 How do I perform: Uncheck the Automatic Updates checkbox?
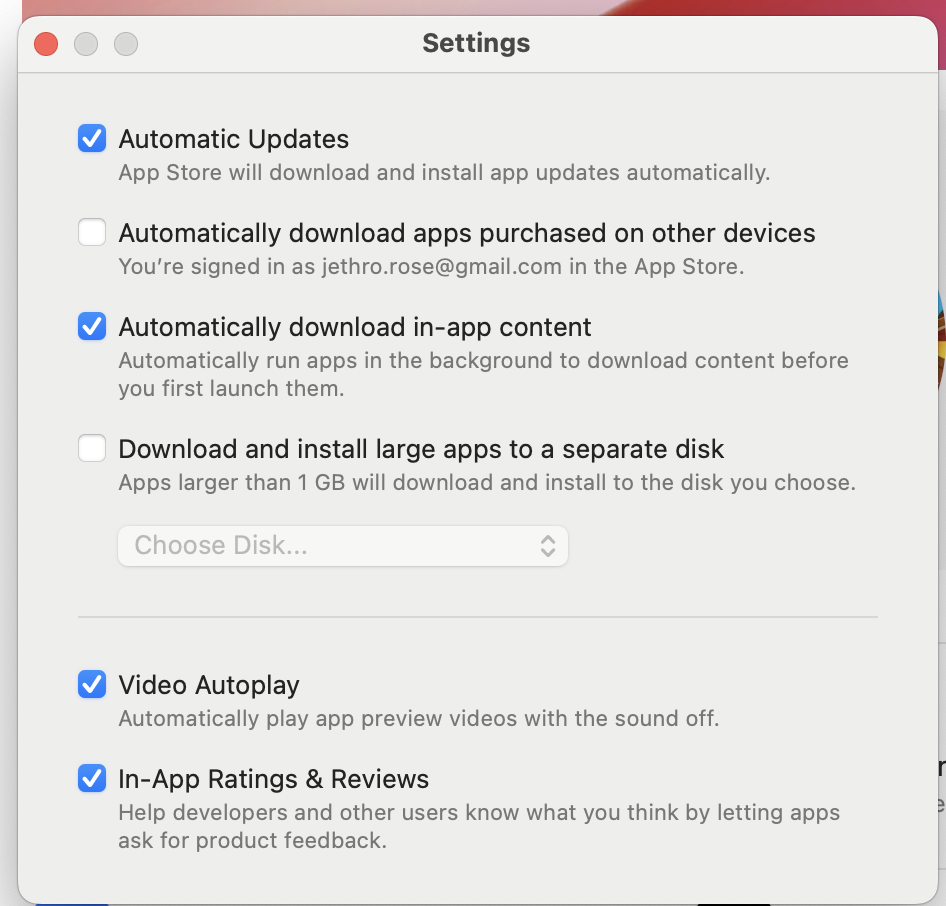92,138
